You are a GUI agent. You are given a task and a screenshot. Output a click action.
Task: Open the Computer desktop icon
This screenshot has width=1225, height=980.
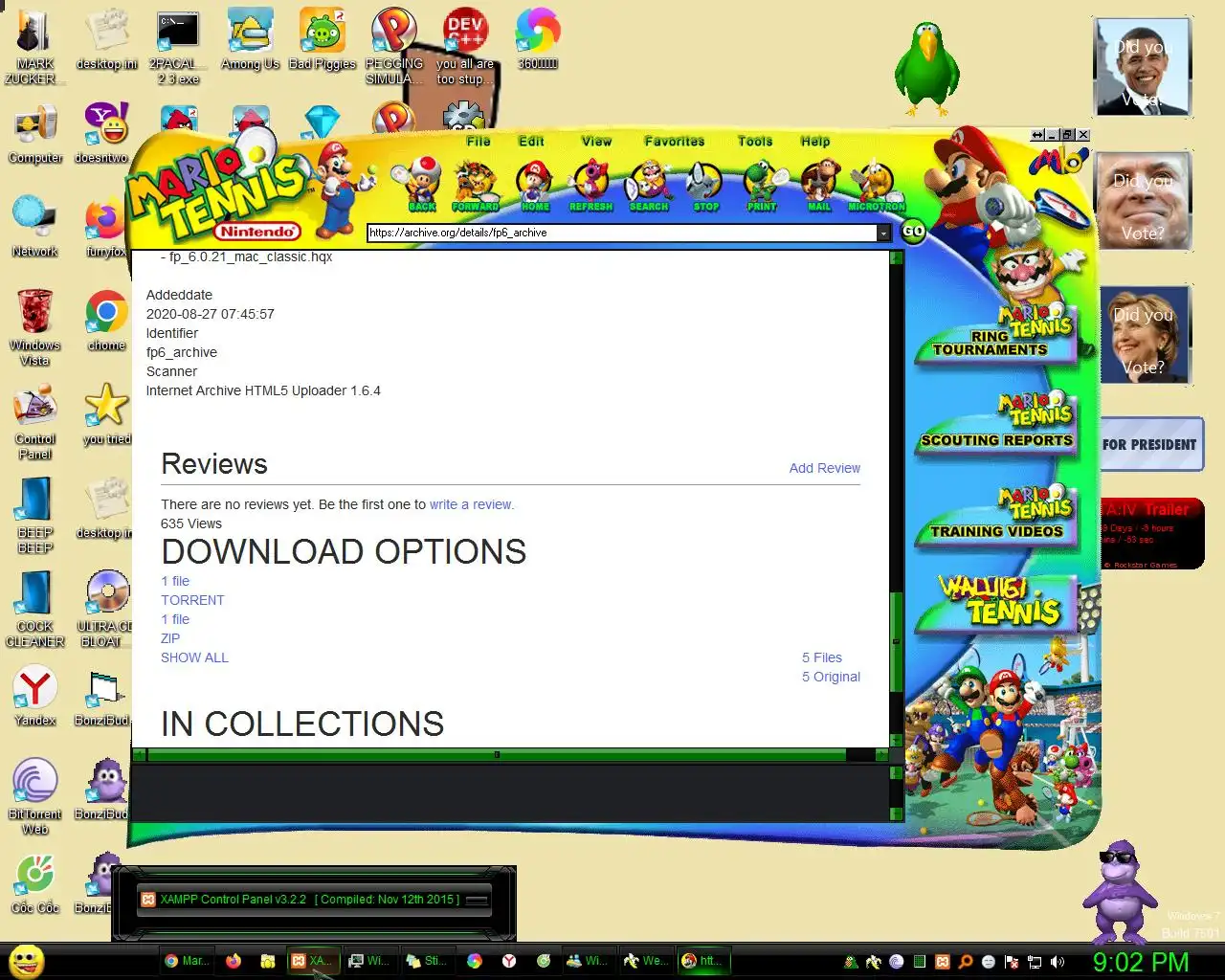pyautogui.click(x=35, y=135)
